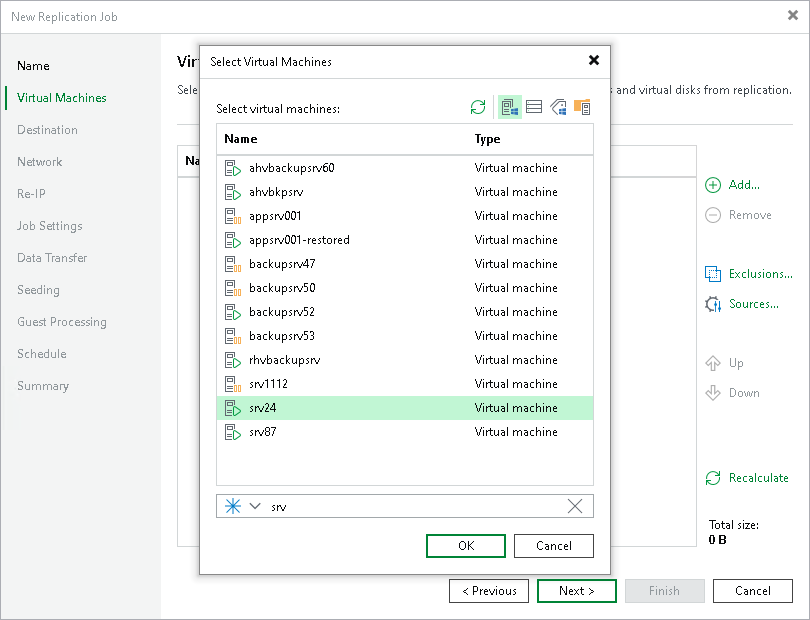This screenshot has width=810, height=620.
Task: Select the ahvbkpsrv row name
Action: point(276,192)
